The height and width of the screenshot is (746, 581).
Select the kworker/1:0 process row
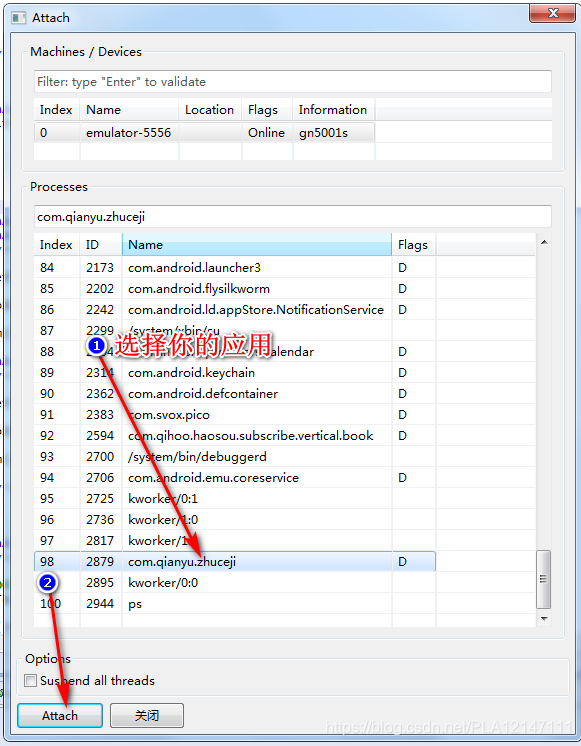point(235,519)
